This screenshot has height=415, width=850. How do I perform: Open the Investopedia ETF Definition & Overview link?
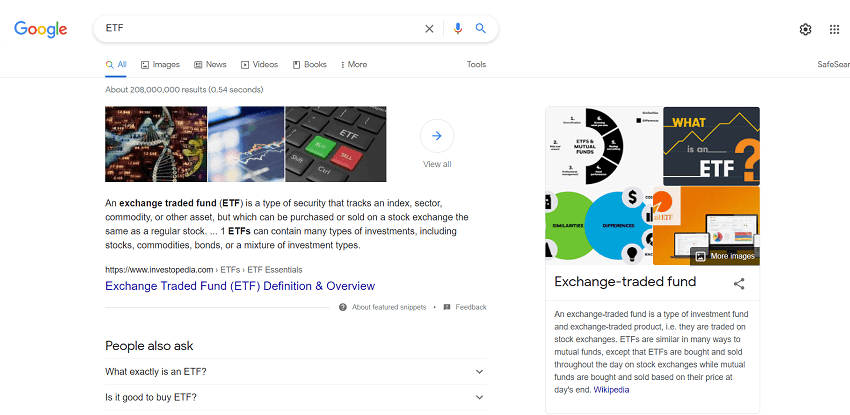pos(240,286)
